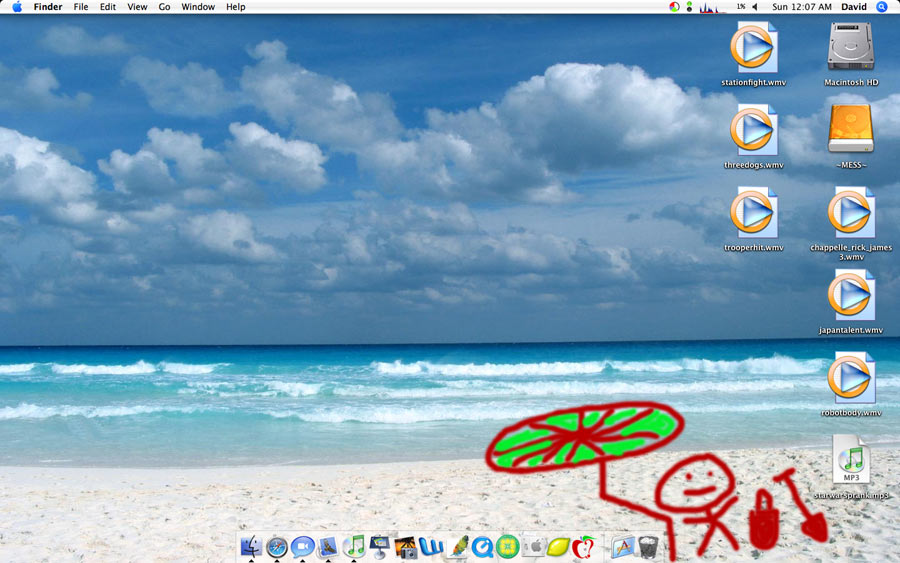Screen dimensions: 900x563
Task: Select the chappelle_rick_james3.wmv file icon
Action: click(851, 212)
